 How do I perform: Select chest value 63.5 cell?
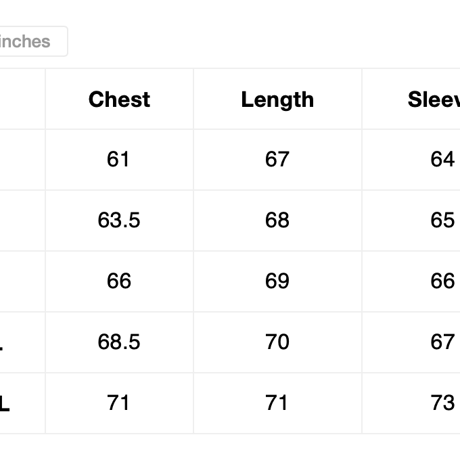pyautogui.click(x=119, y=221)
